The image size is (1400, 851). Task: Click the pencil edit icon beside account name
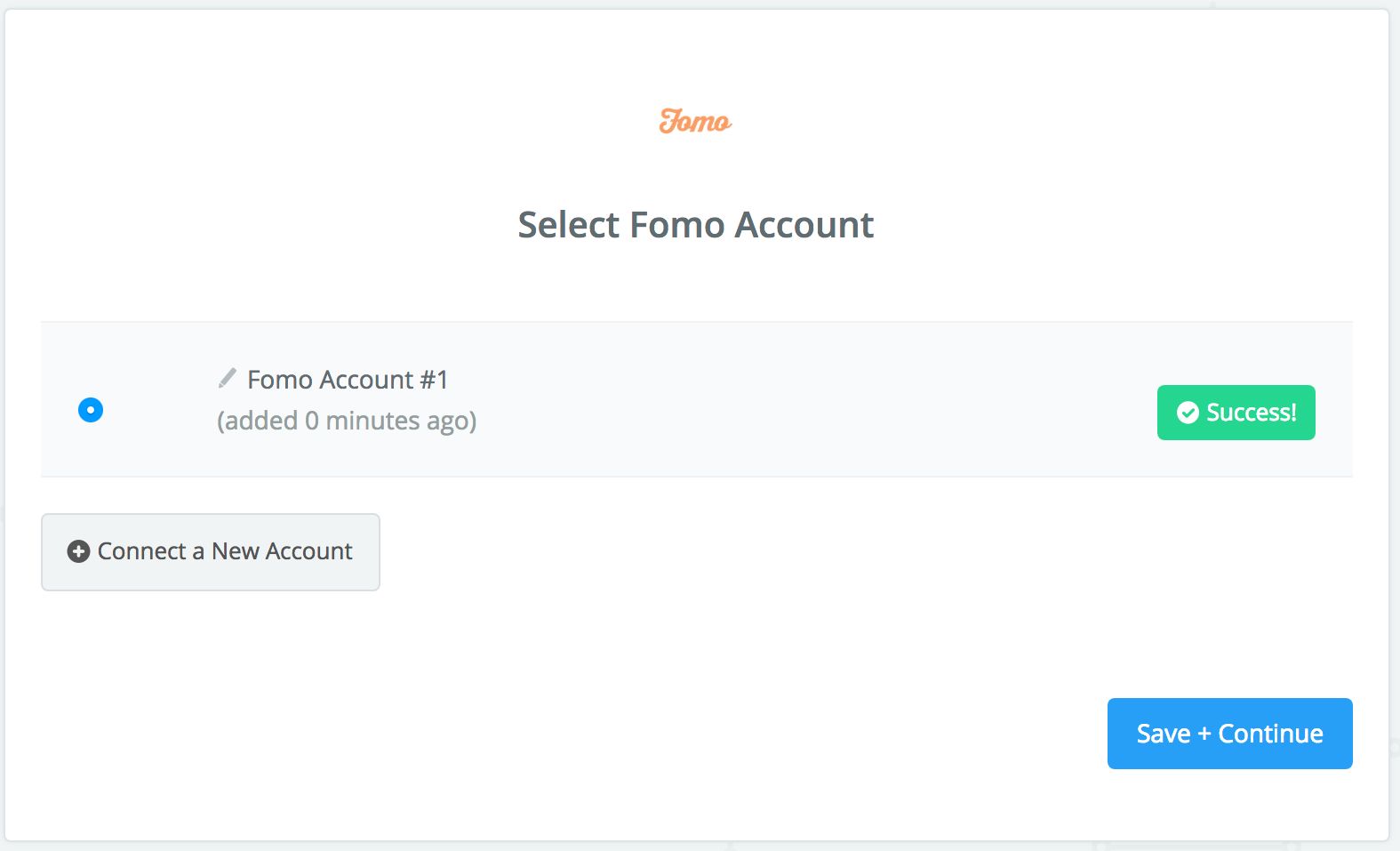click(x=228, y=378)
